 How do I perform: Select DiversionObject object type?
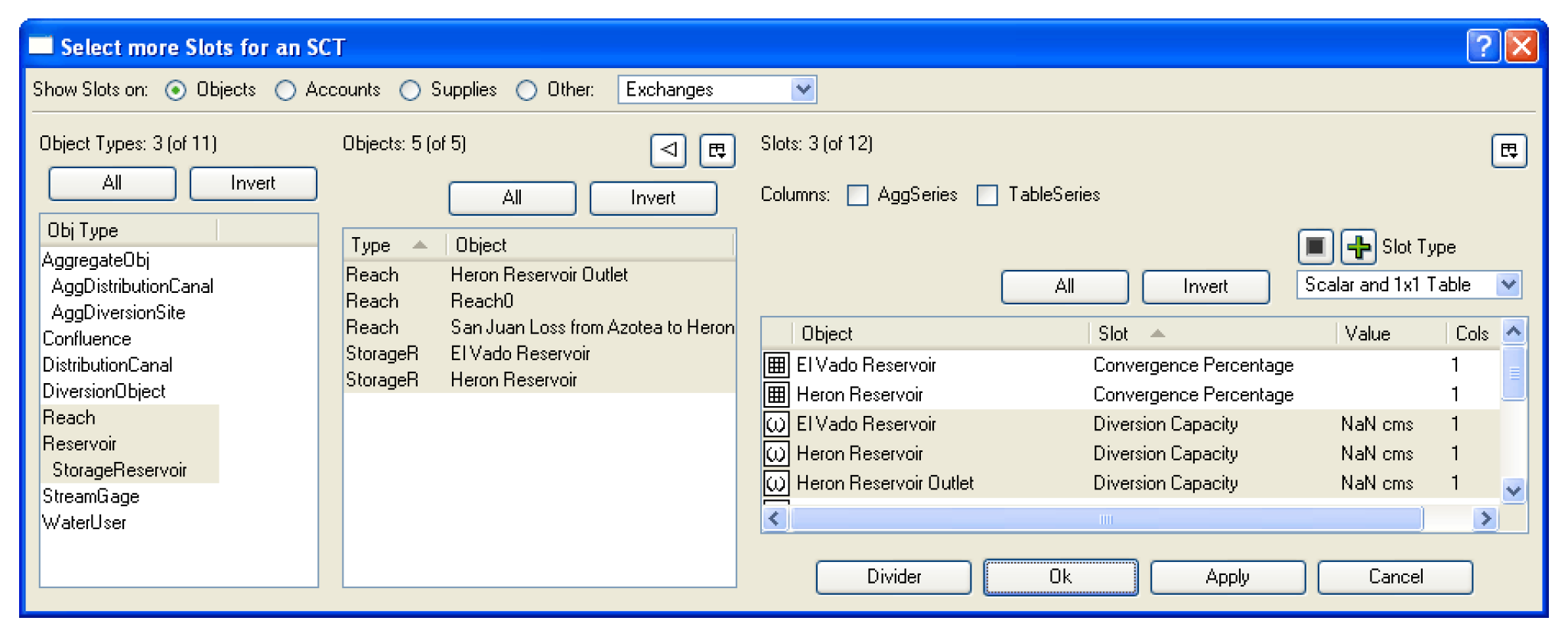coord(104,392)
